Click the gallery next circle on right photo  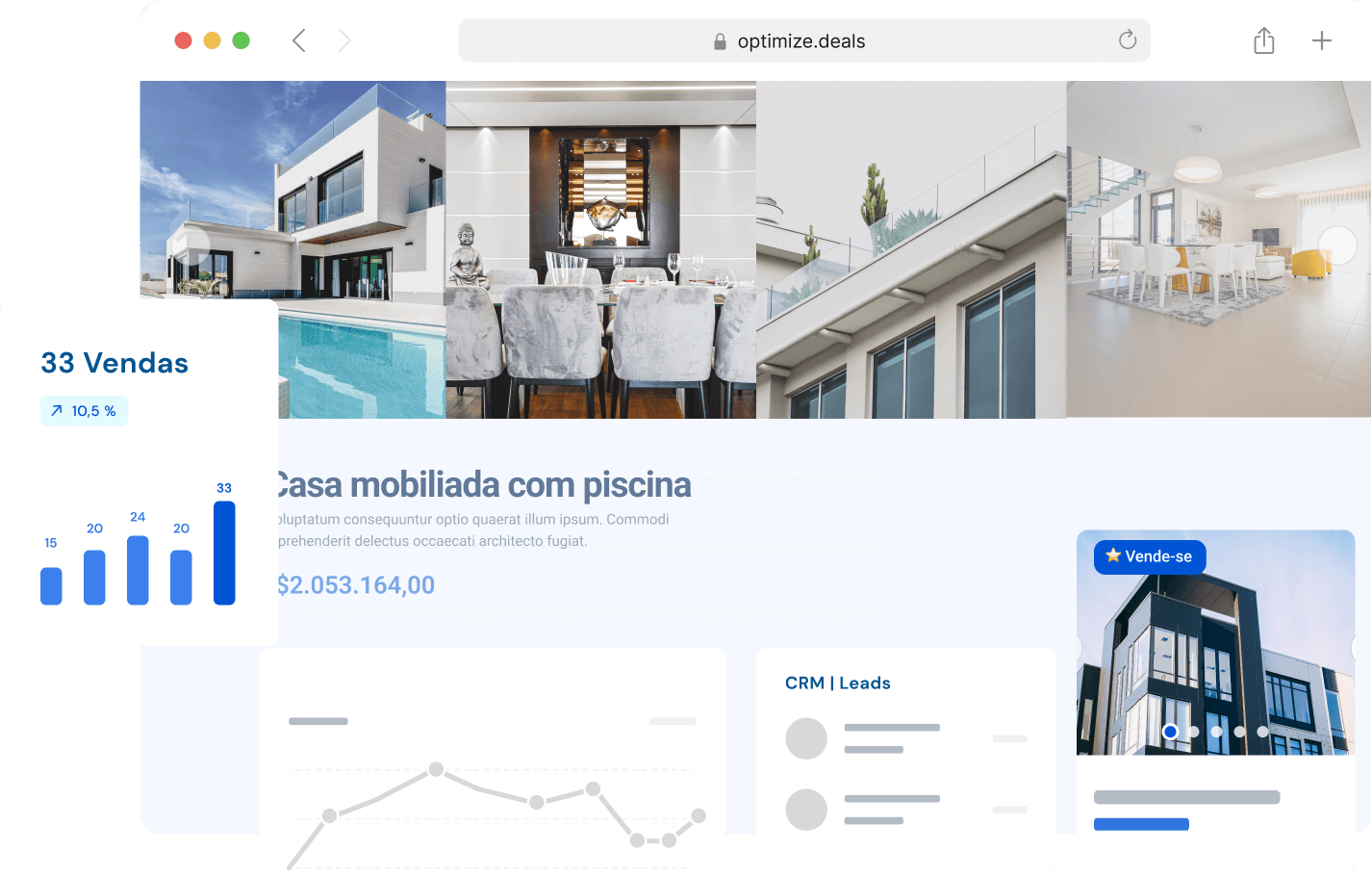(1337, 245)
